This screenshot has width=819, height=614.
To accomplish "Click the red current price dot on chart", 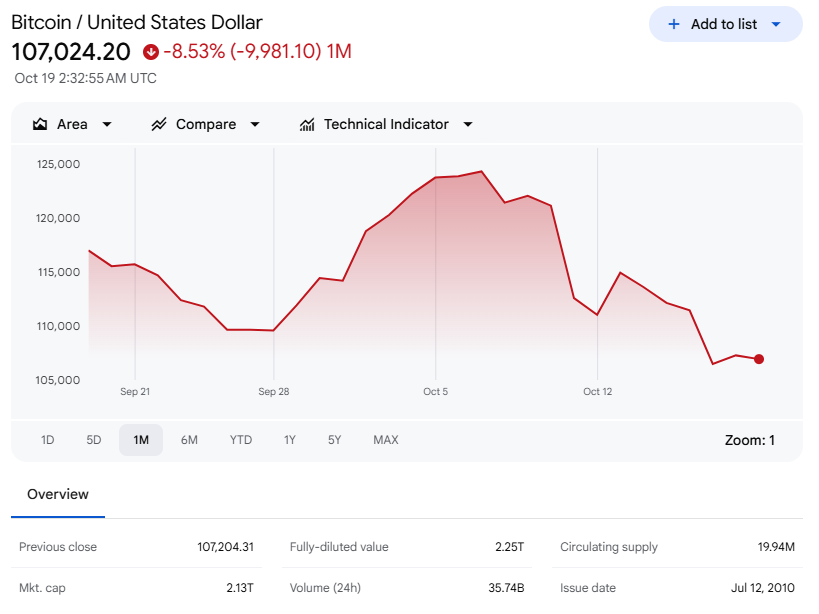I will pyautogui.click(x=759, y=359).
